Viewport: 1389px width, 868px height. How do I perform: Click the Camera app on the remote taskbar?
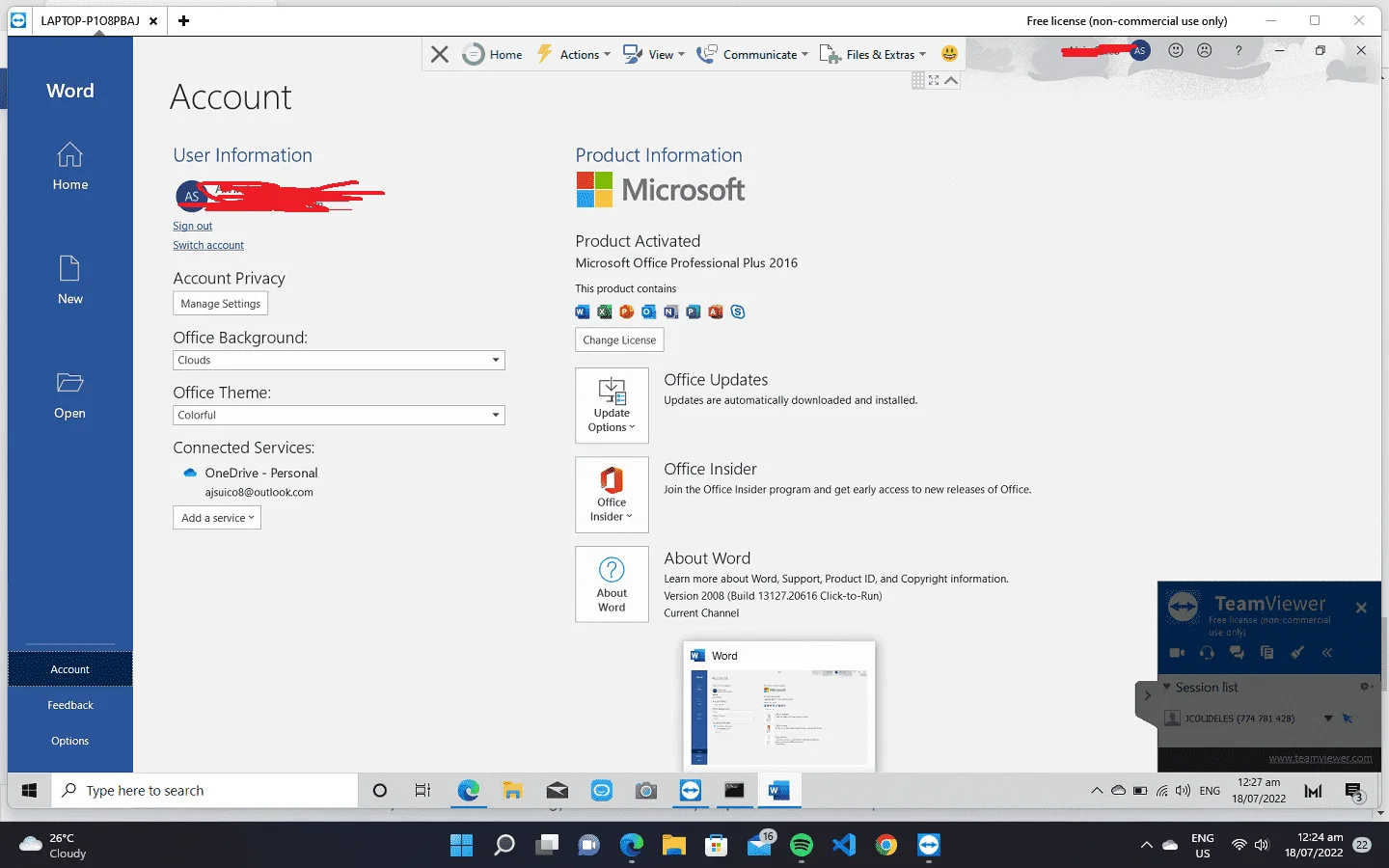point(645,791)
